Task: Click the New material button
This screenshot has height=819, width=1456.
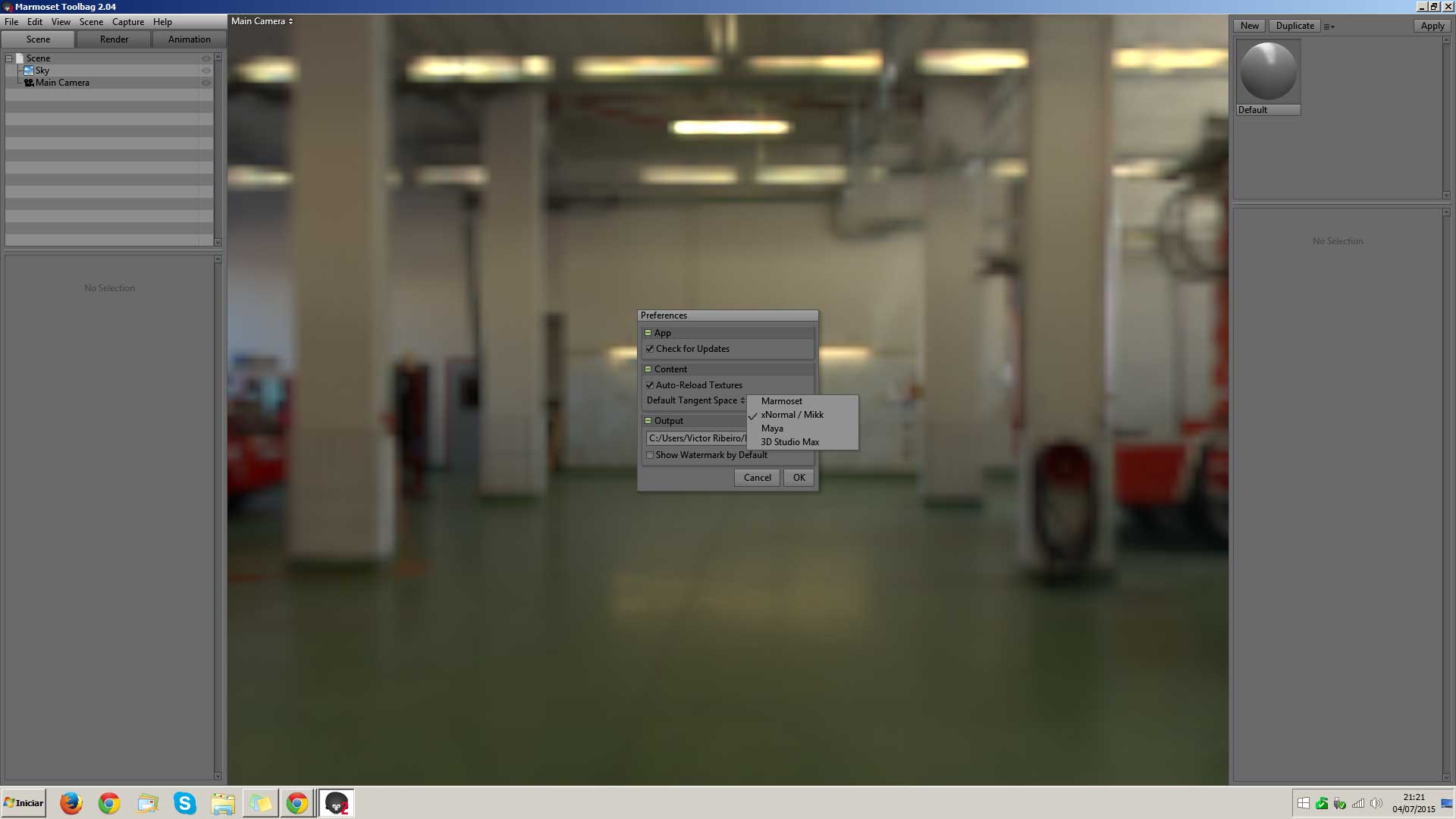Action: (x=1250, y=26)
